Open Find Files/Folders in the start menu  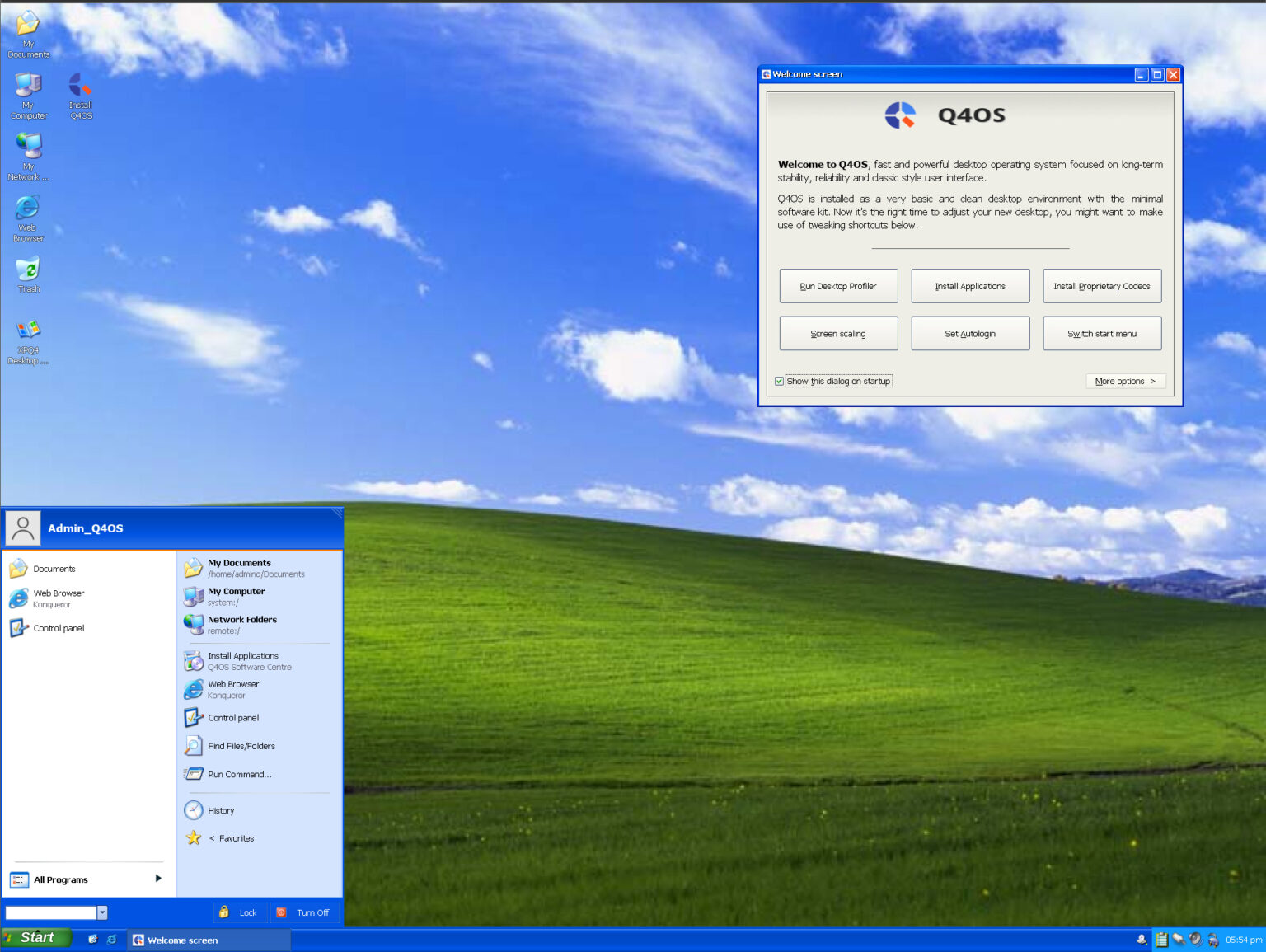tap(239, 745)
